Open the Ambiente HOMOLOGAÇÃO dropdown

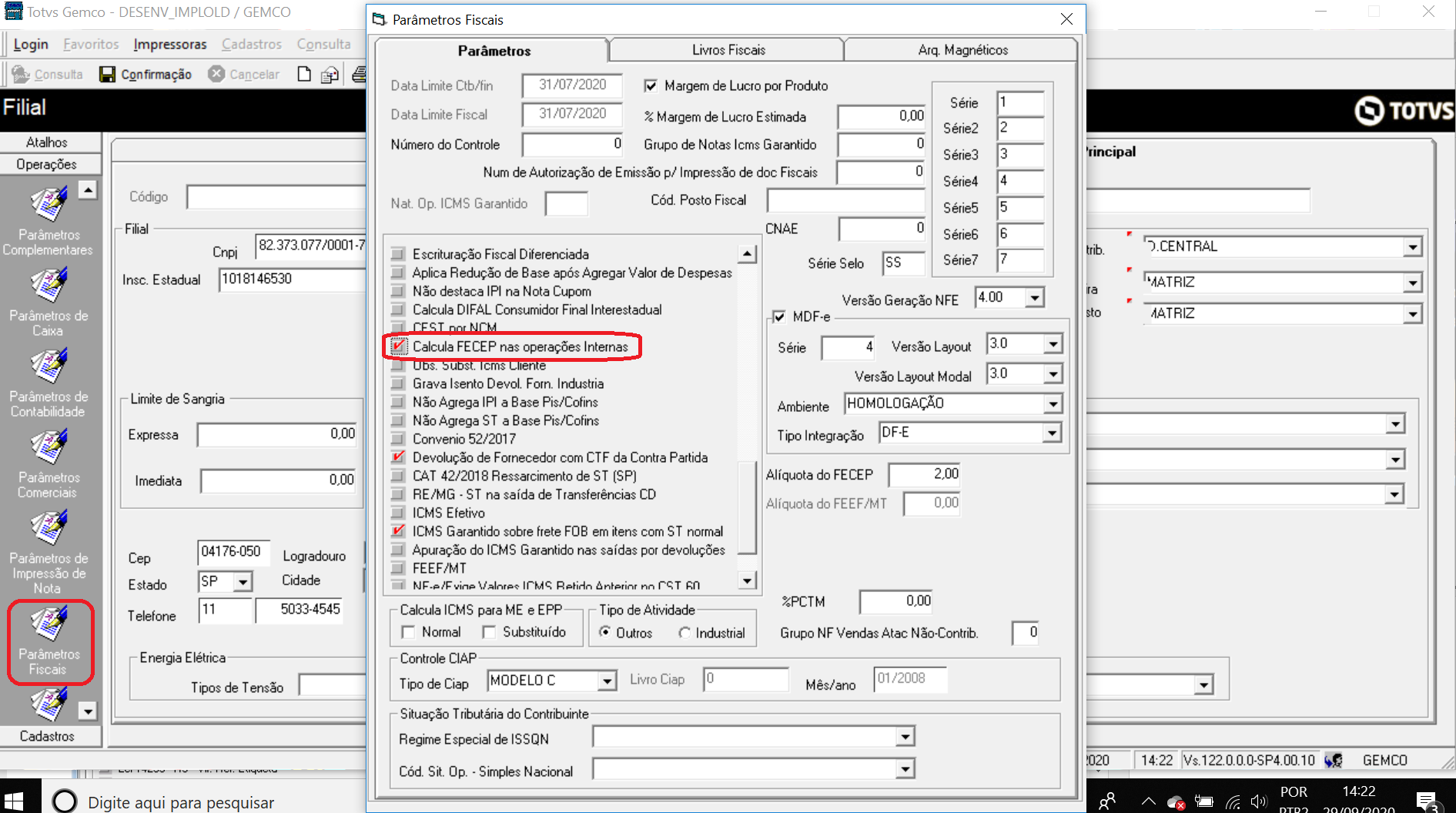[1053, 404]
